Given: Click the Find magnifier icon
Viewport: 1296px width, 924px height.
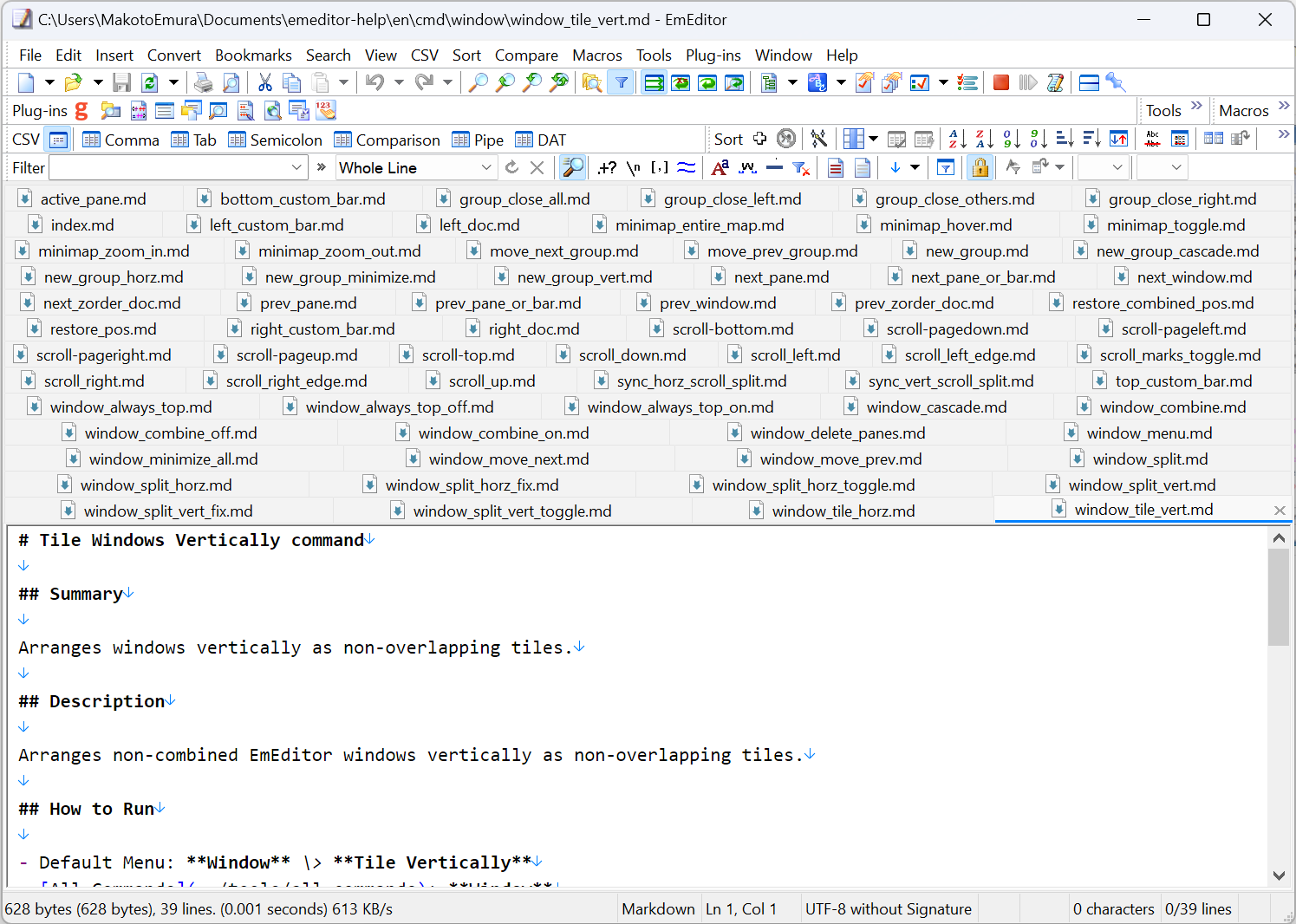Looking at the screenshot, I should click(478, 82).
